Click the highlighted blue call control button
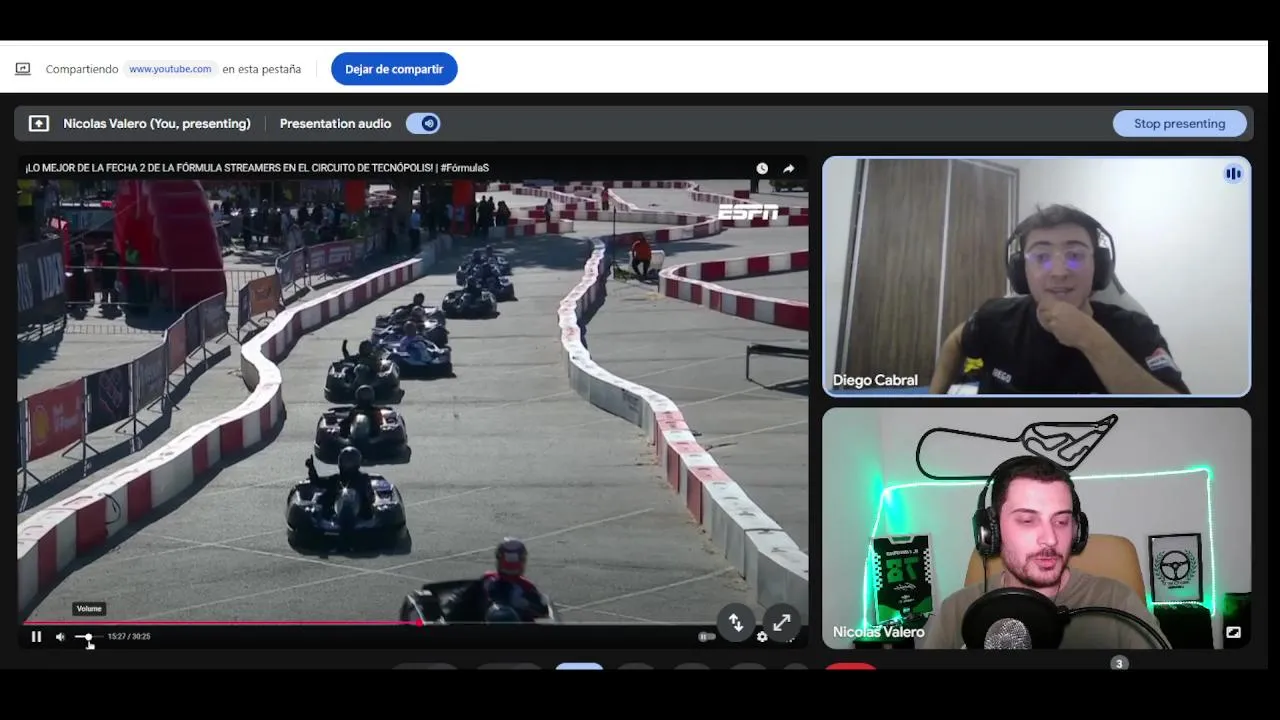Screen dimensions: 1280x720 pyautogui.click(x=579, y=667)
